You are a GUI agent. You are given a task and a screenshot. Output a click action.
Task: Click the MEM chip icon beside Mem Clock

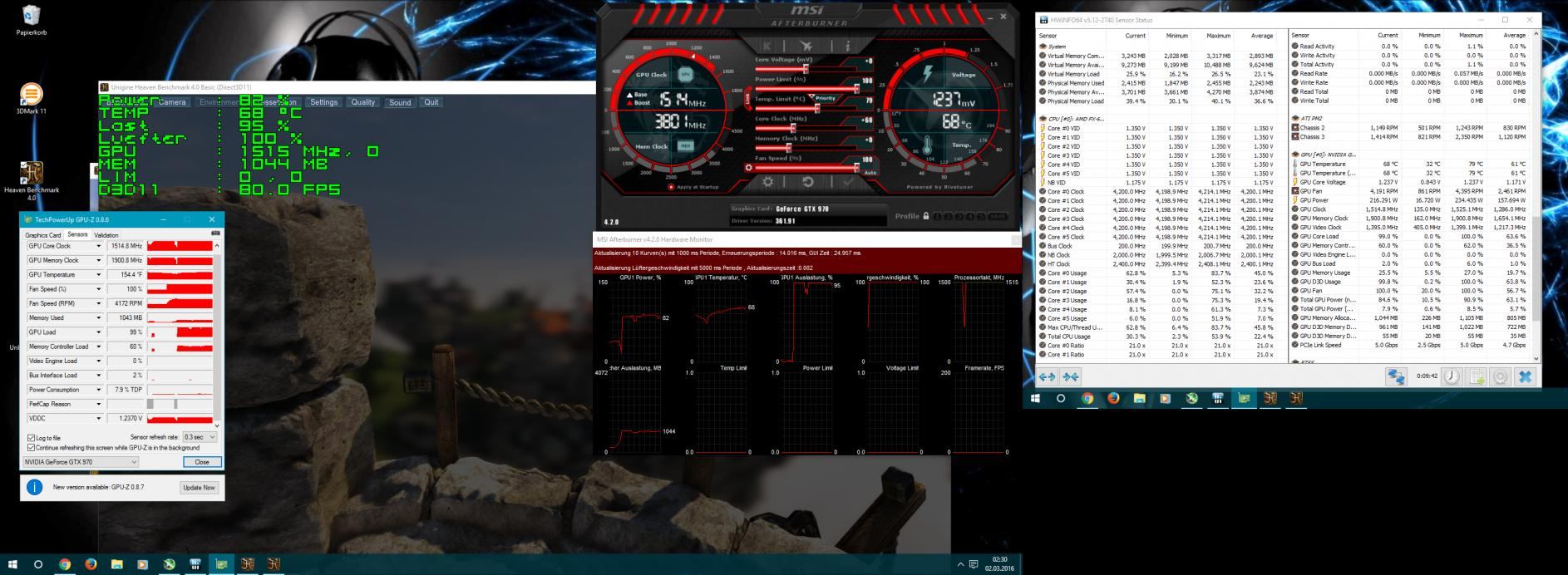(685, 145)
